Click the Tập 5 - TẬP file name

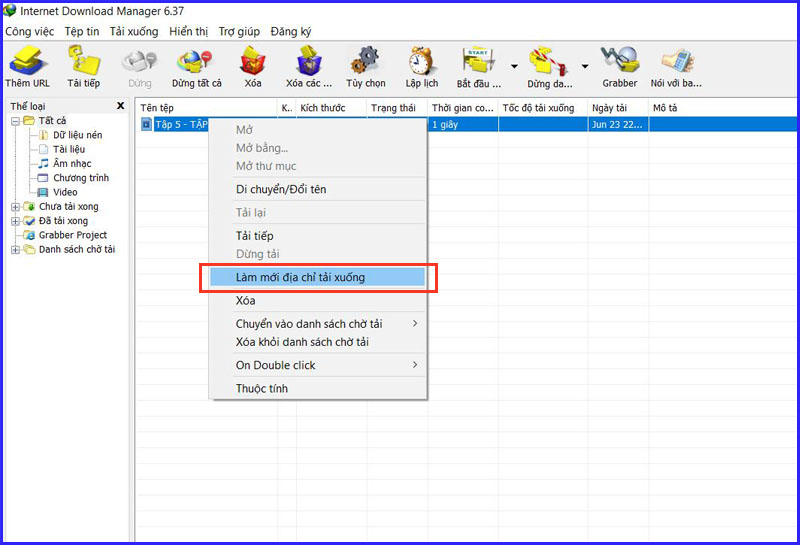181,125
